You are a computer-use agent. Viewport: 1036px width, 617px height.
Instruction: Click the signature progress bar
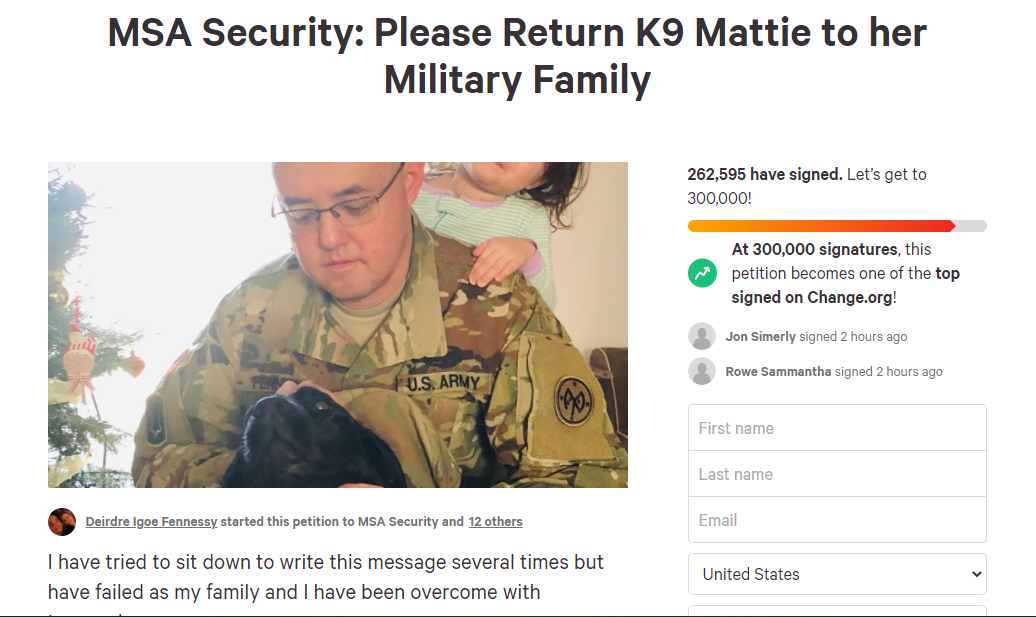click(837, 226)
